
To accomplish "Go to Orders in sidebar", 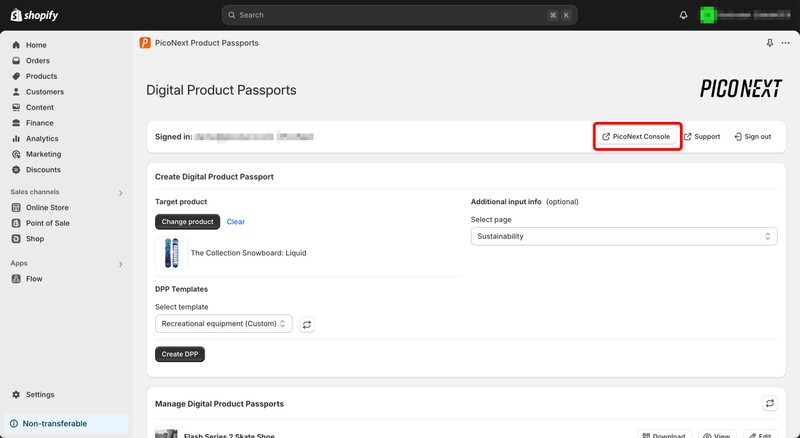I will 37,61.
